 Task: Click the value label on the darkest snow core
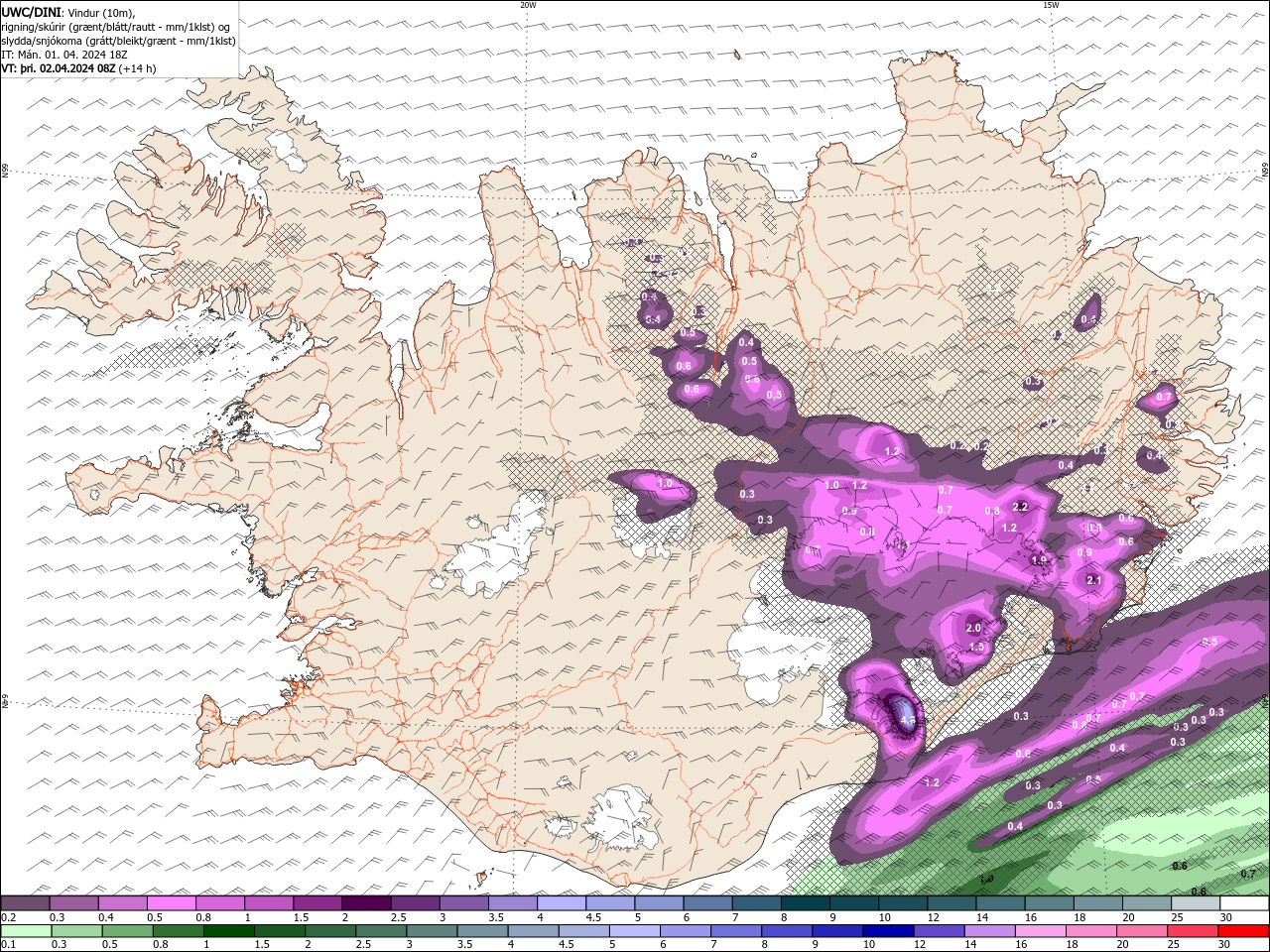(906, 721)
